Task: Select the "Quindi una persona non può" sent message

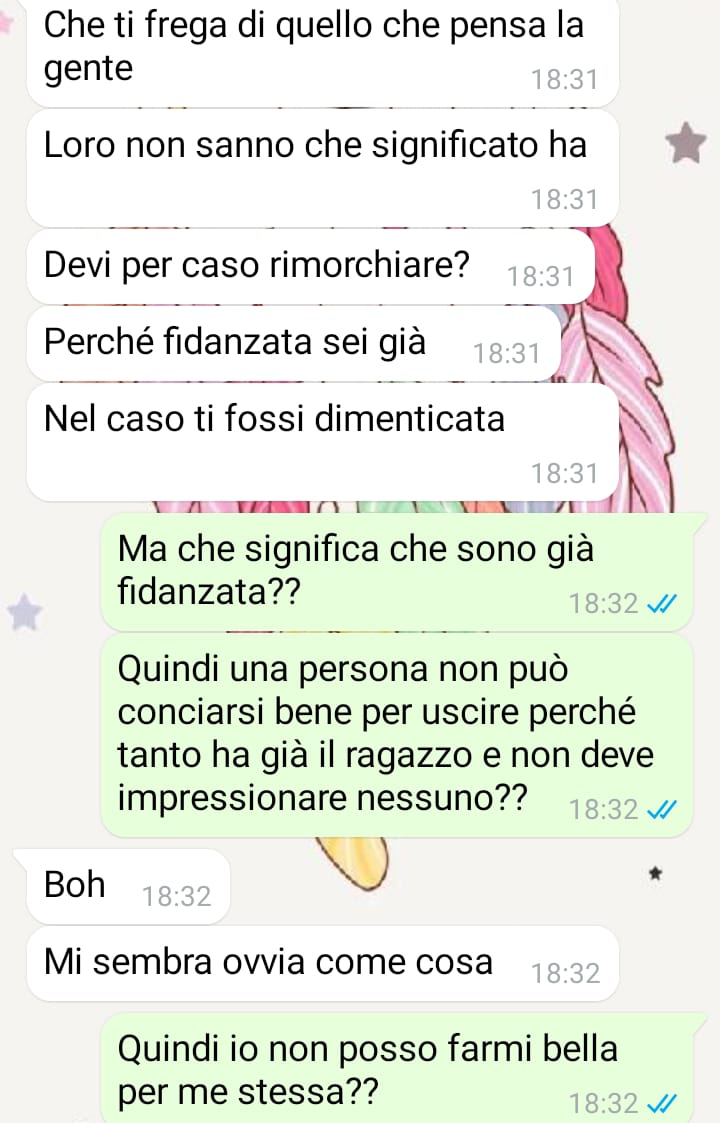Action: (398, 734)
